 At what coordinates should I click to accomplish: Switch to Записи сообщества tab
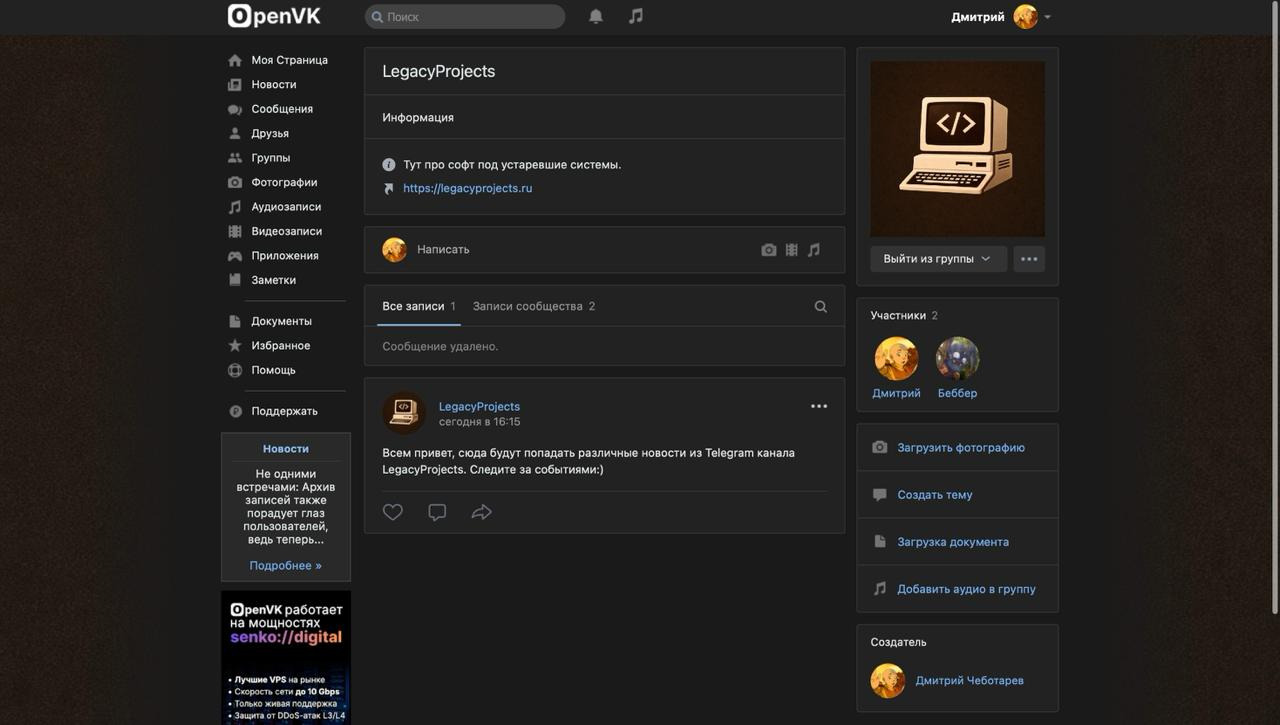(534, 306)
